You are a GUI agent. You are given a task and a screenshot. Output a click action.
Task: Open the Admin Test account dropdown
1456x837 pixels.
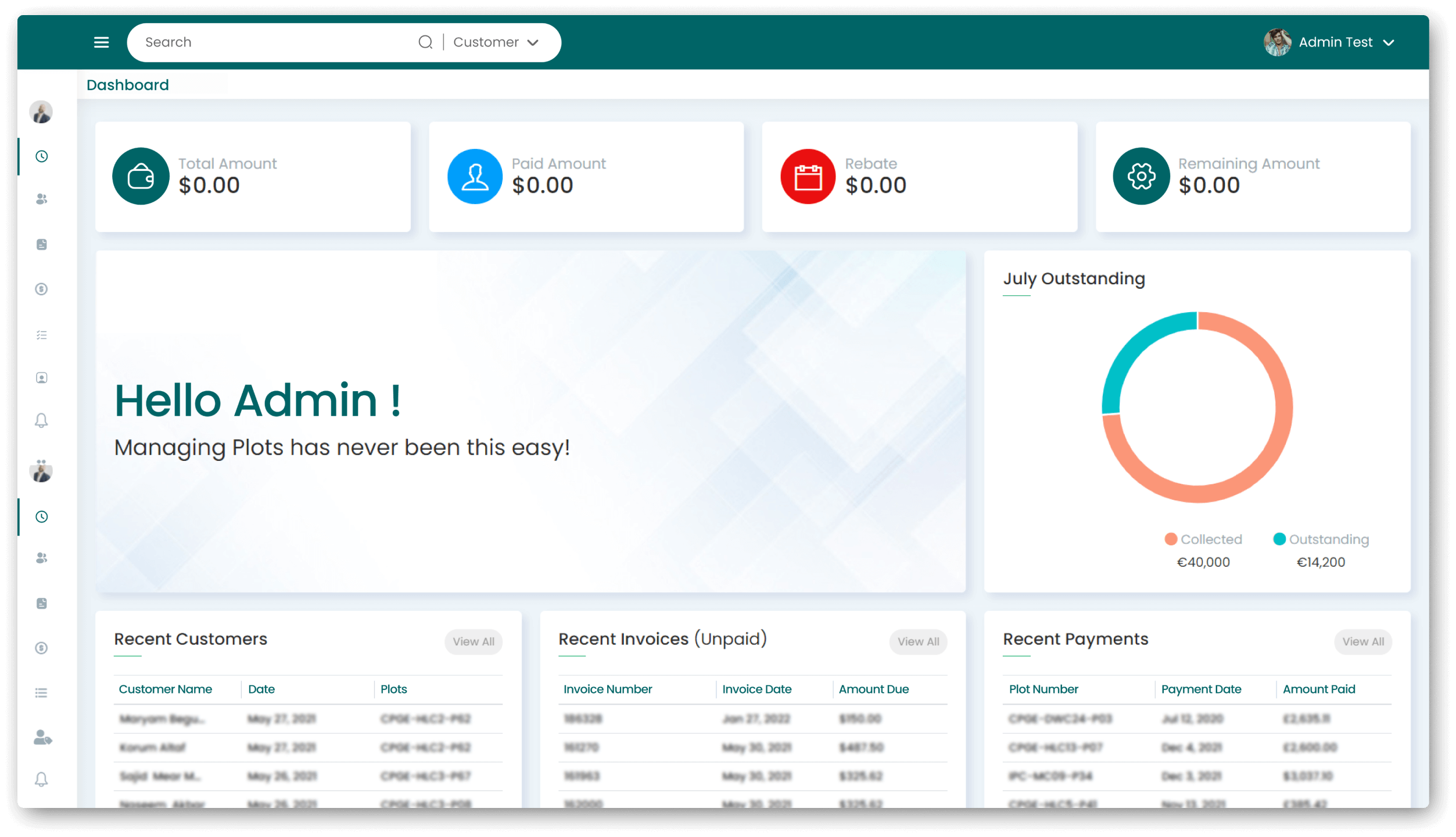(x=1389, y=42)
